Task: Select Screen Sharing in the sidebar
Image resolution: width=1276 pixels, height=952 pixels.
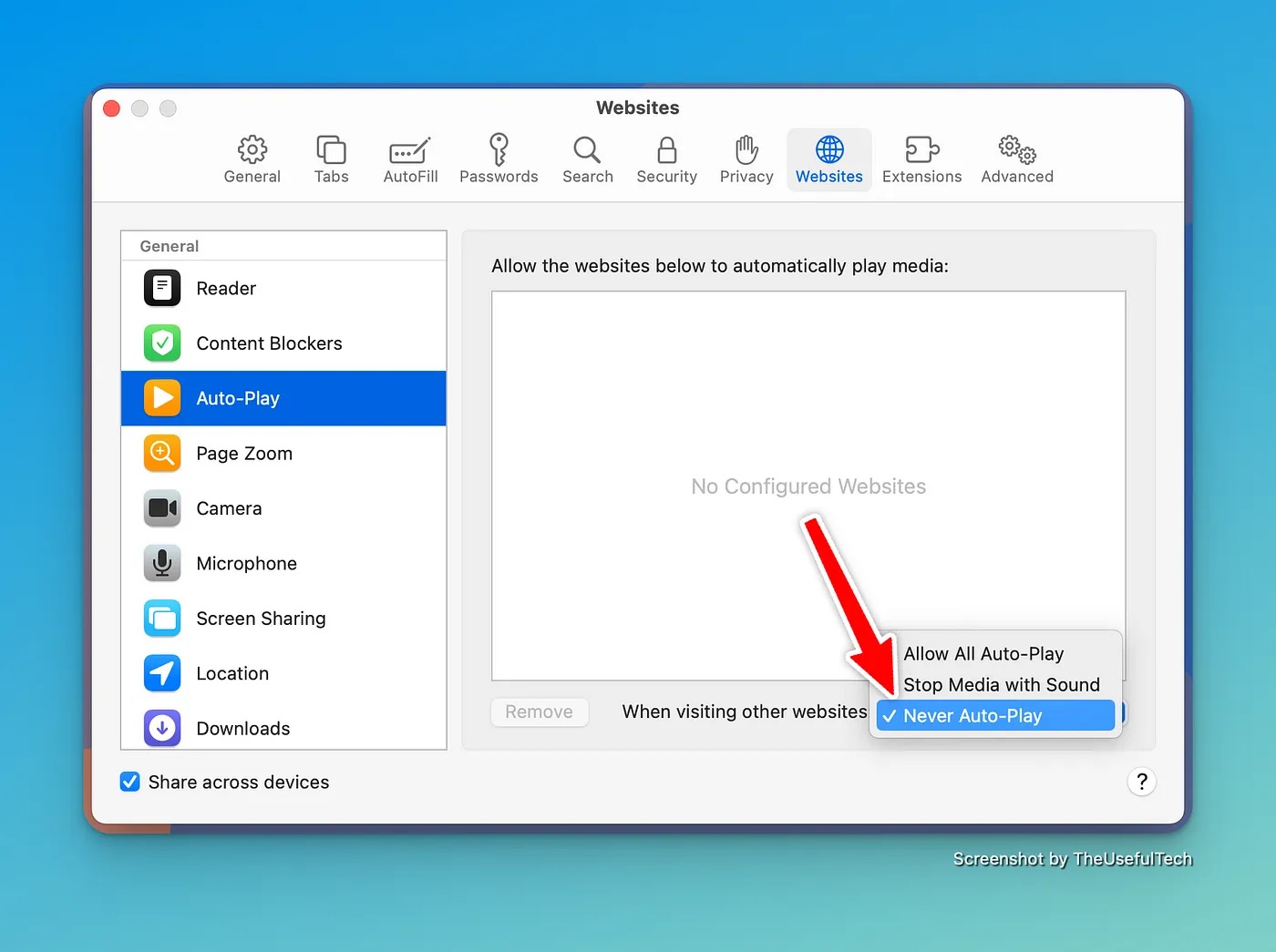Action: pos(283,619)
